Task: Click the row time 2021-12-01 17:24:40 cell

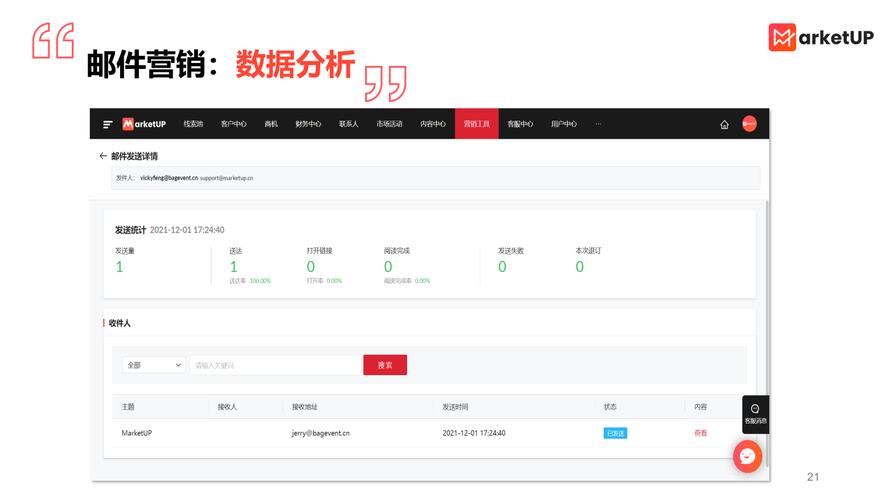Action: (474, 433)
